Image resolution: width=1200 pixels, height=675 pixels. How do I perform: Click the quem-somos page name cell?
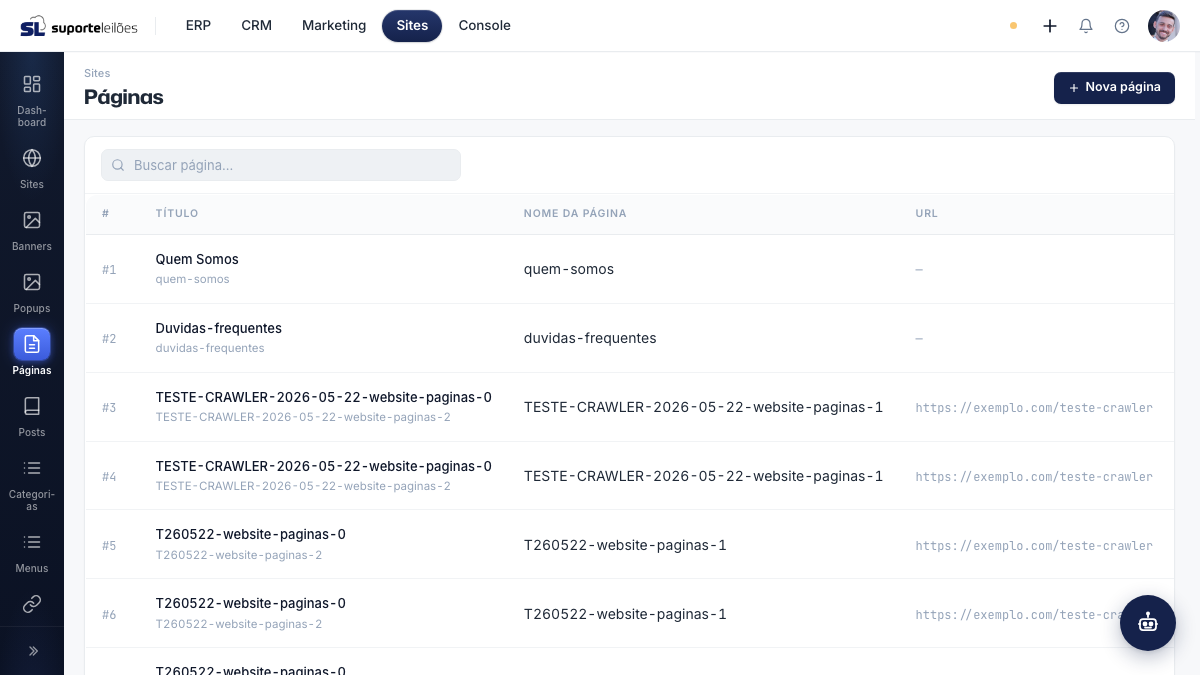coord(569,269)
